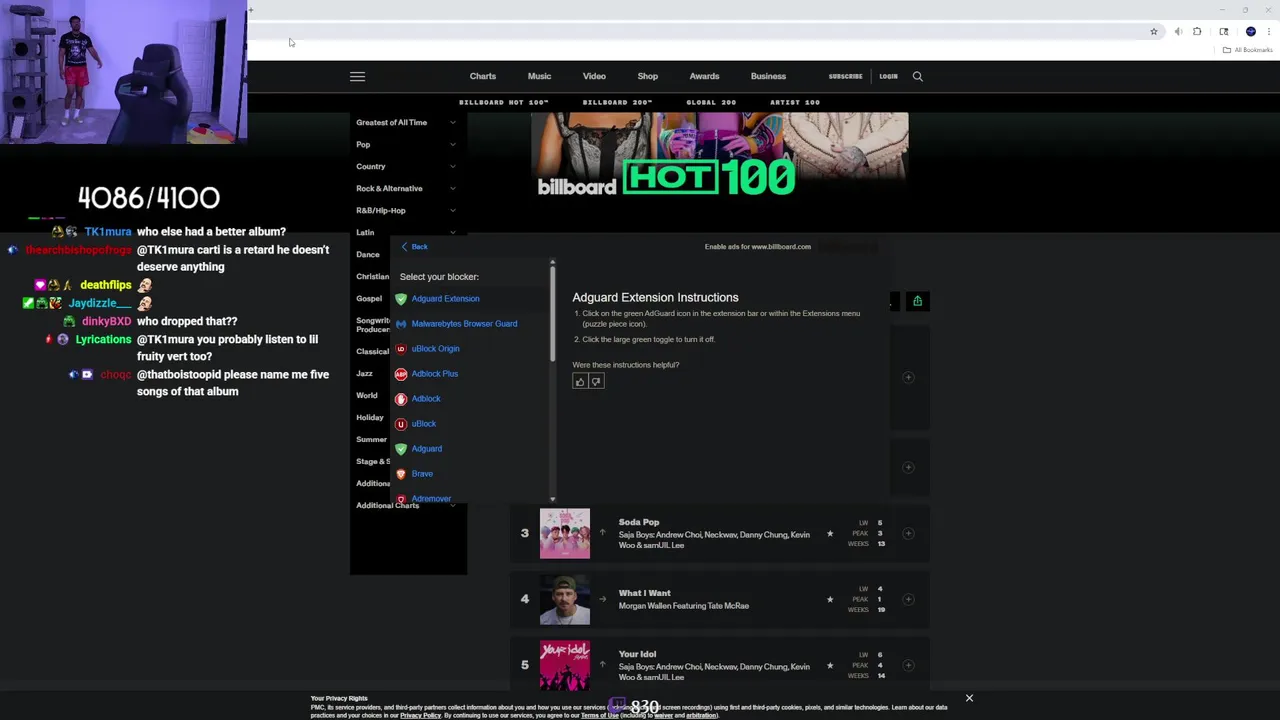
Task: Click the blocker list scroll down arrow
Action: [x=552, y=498]
